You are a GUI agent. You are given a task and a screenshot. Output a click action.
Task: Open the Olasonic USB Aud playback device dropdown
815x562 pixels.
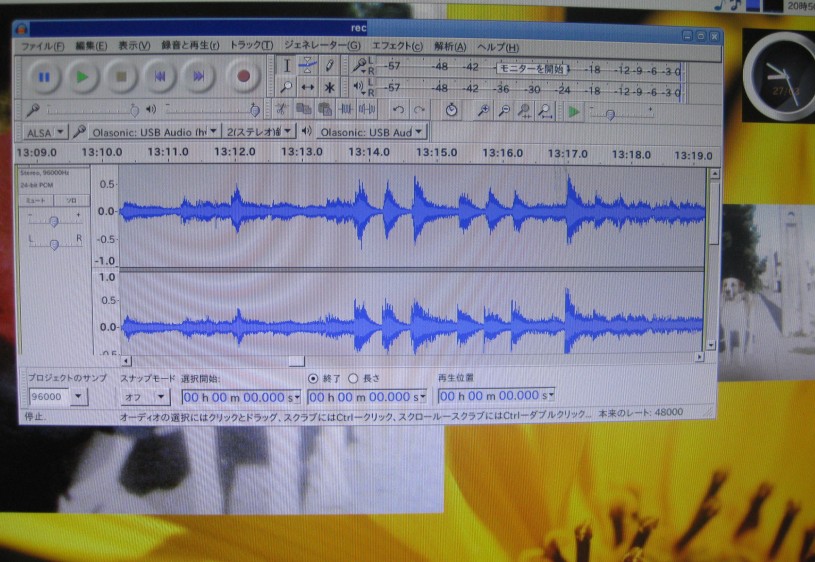tap(371, 132)
